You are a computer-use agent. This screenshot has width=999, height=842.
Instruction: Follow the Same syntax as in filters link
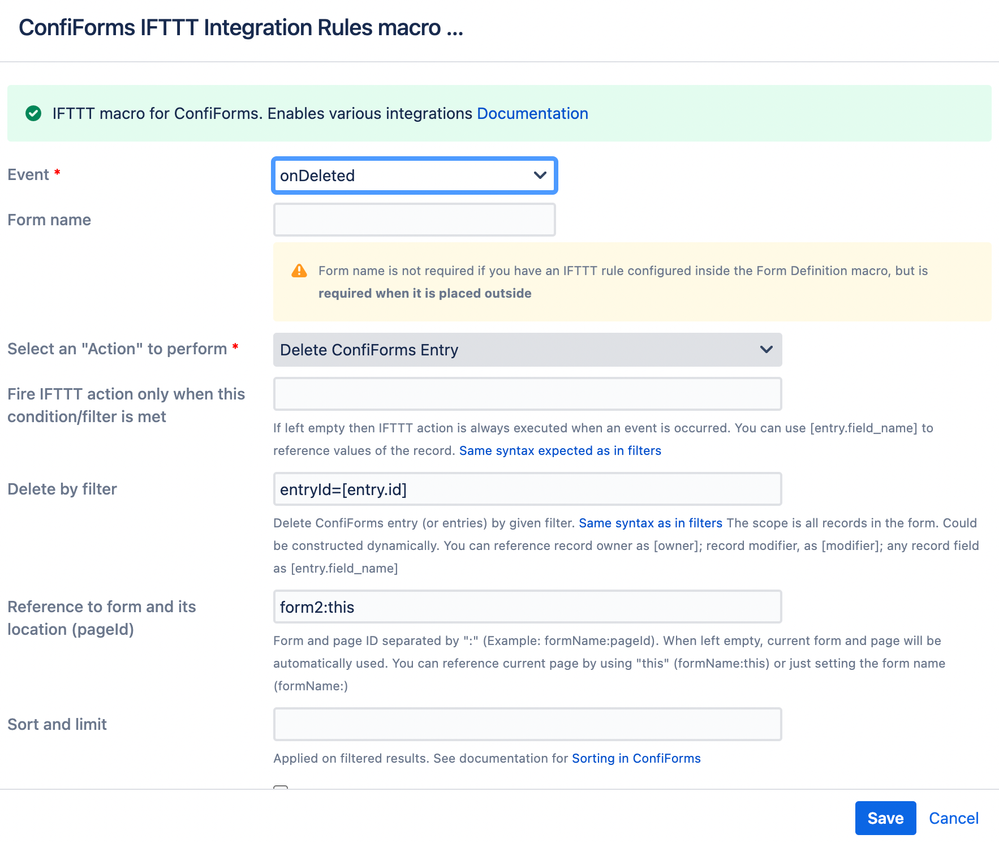[x=650, y=523]
